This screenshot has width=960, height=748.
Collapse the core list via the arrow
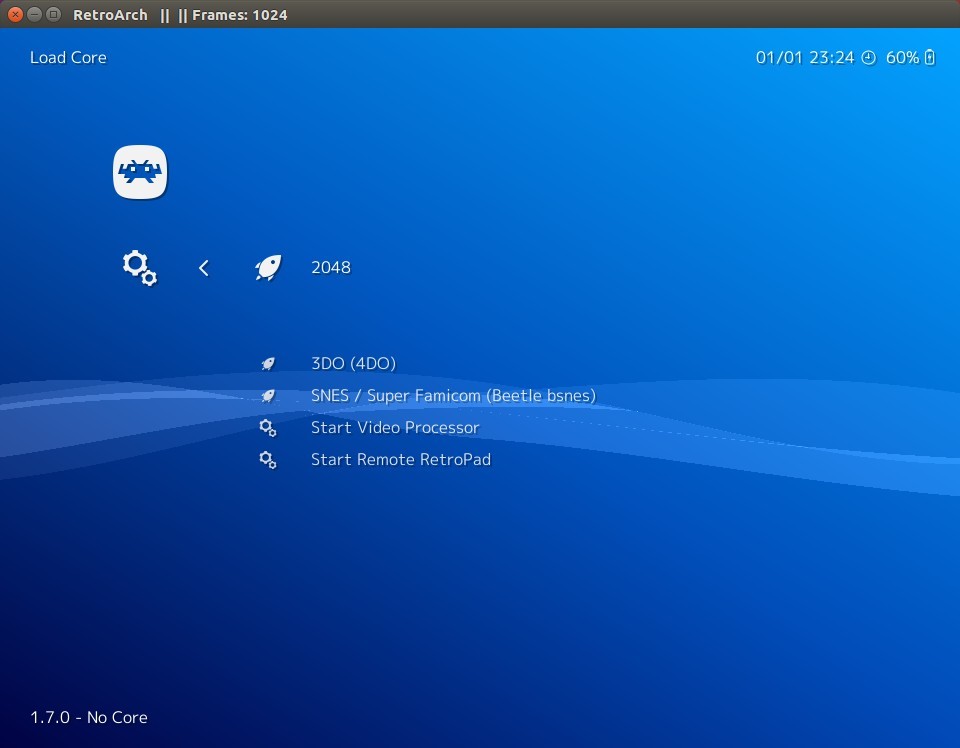click(x=203, y=267)
